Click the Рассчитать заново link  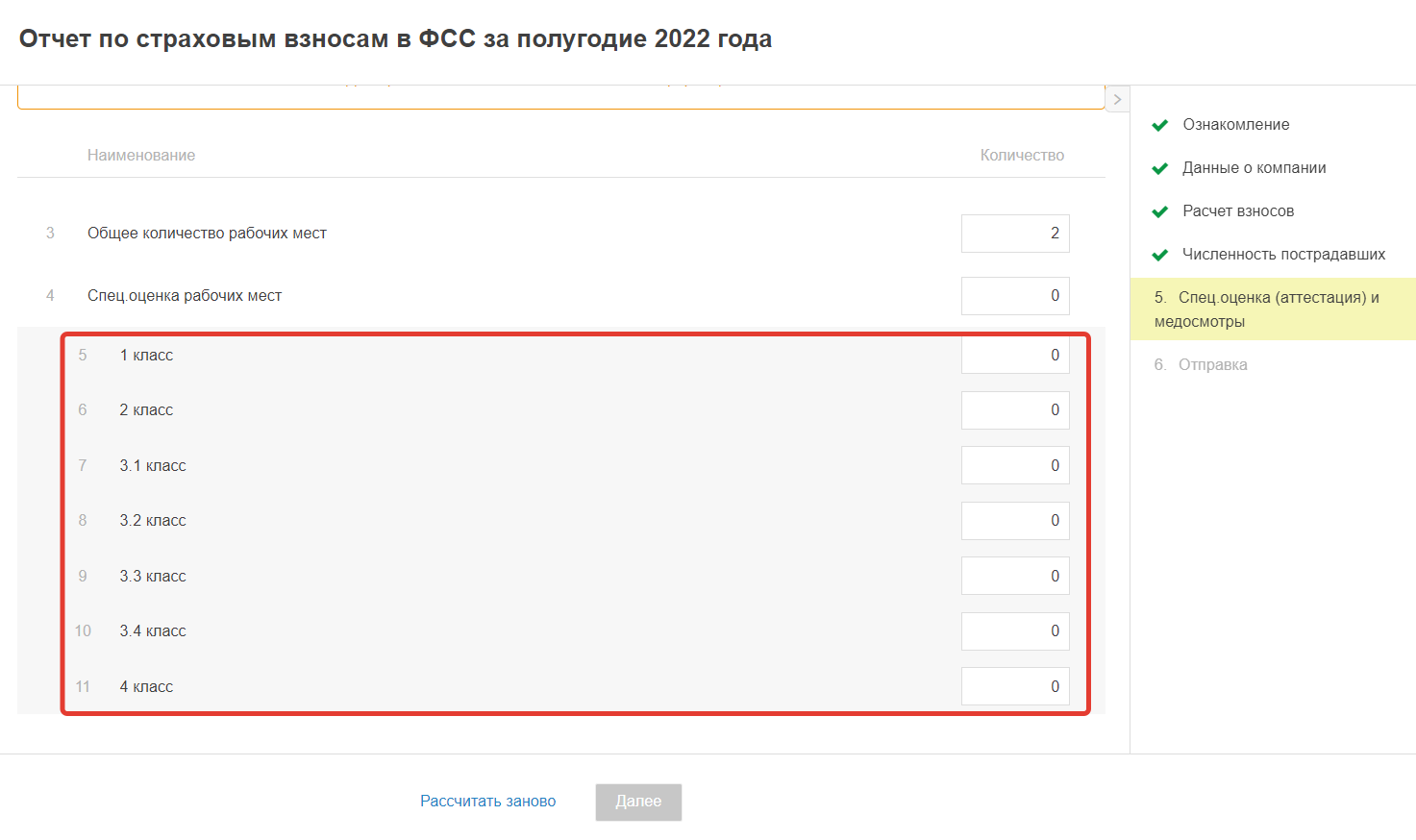(x=487, y=802)
